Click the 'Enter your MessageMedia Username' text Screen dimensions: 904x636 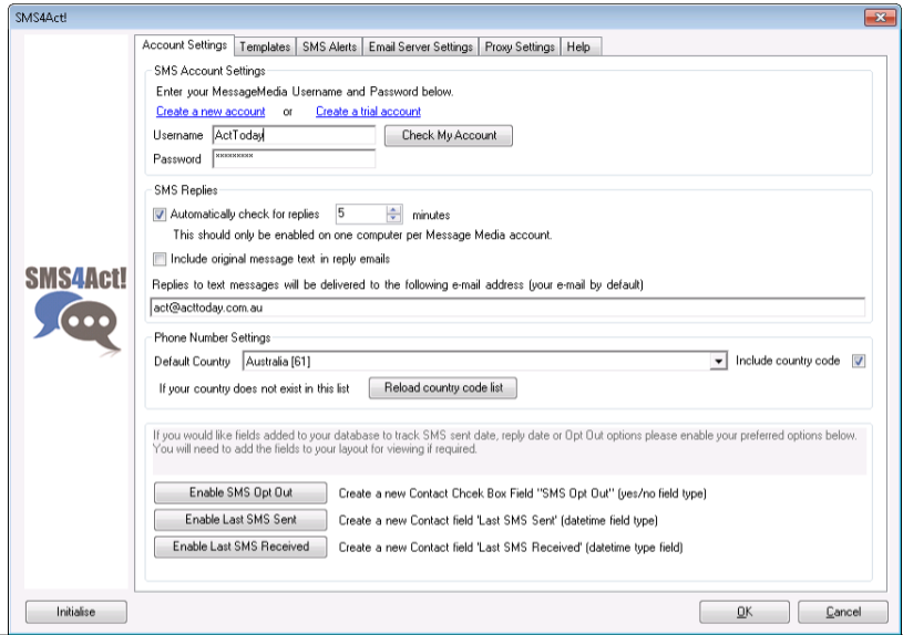point(304,92)
